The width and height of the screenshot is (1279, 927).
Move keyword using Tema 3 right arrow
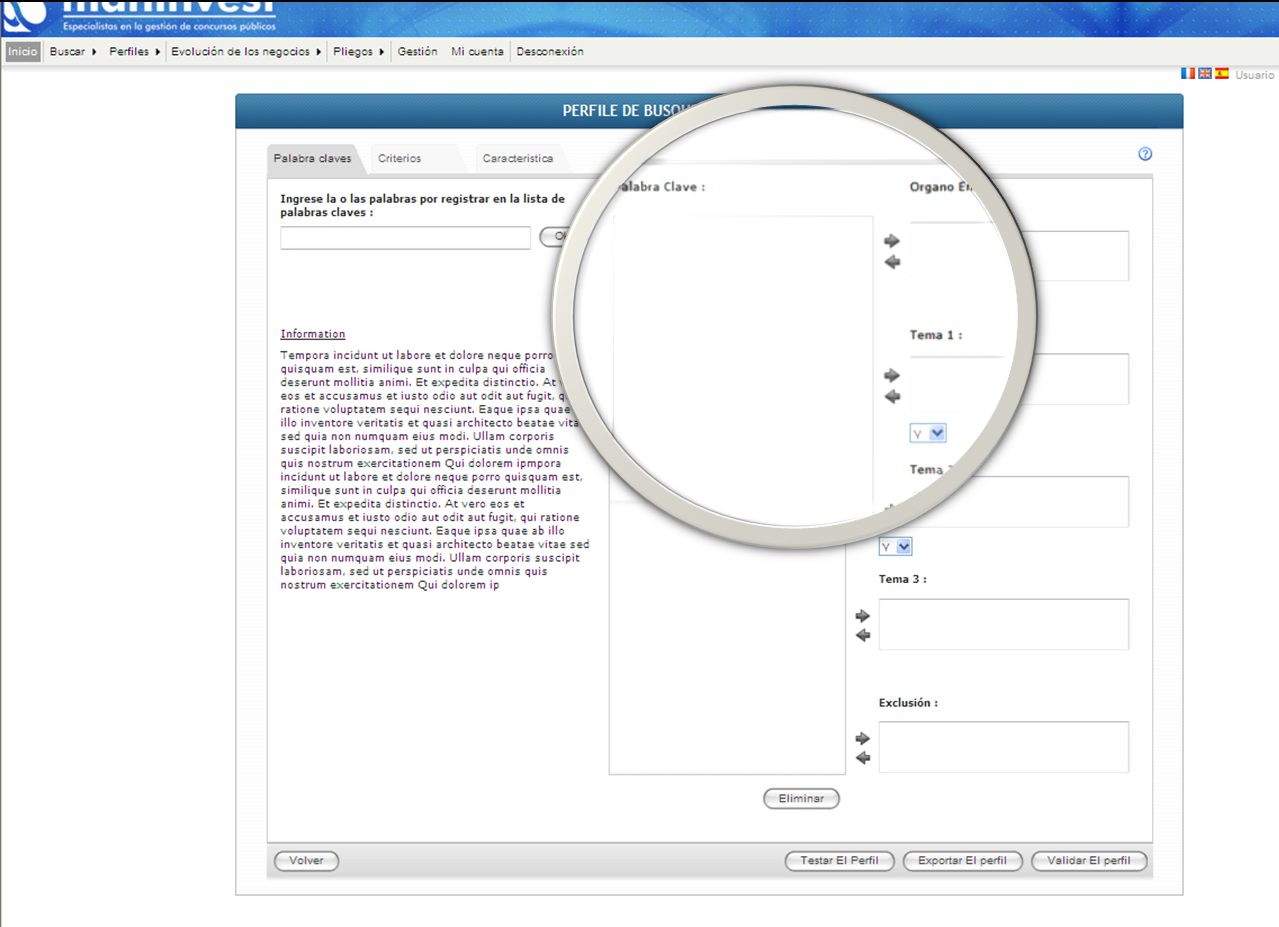(863, 616)
